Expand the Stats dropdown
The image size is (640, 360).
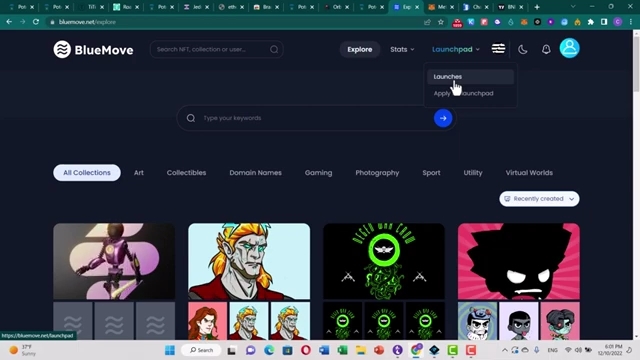point(402,49)
